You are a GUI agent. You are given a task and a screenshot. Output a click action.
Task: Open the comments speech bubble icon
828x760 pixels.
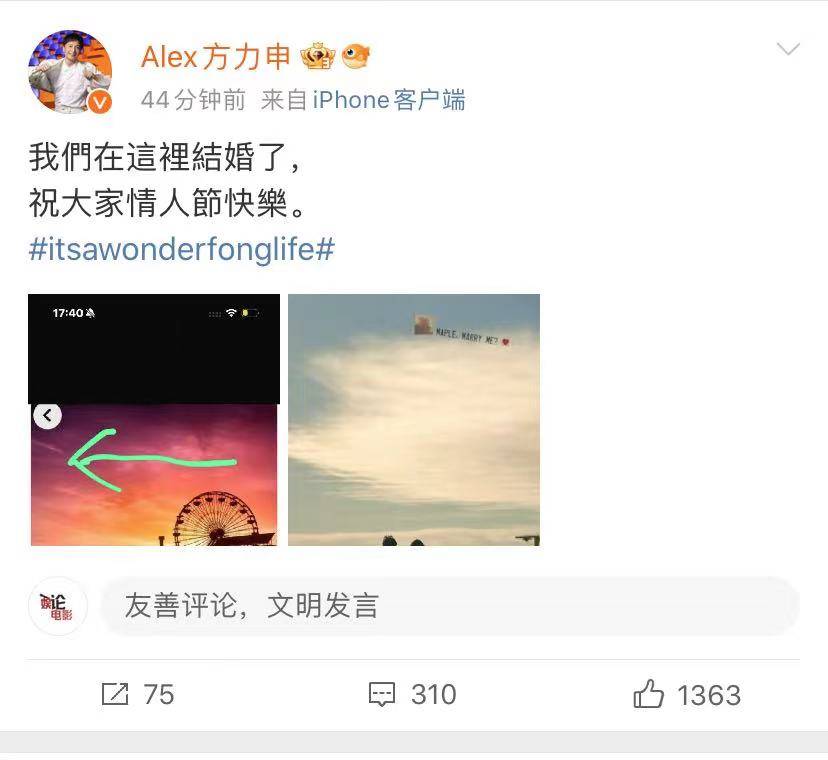tap(382, 694)
